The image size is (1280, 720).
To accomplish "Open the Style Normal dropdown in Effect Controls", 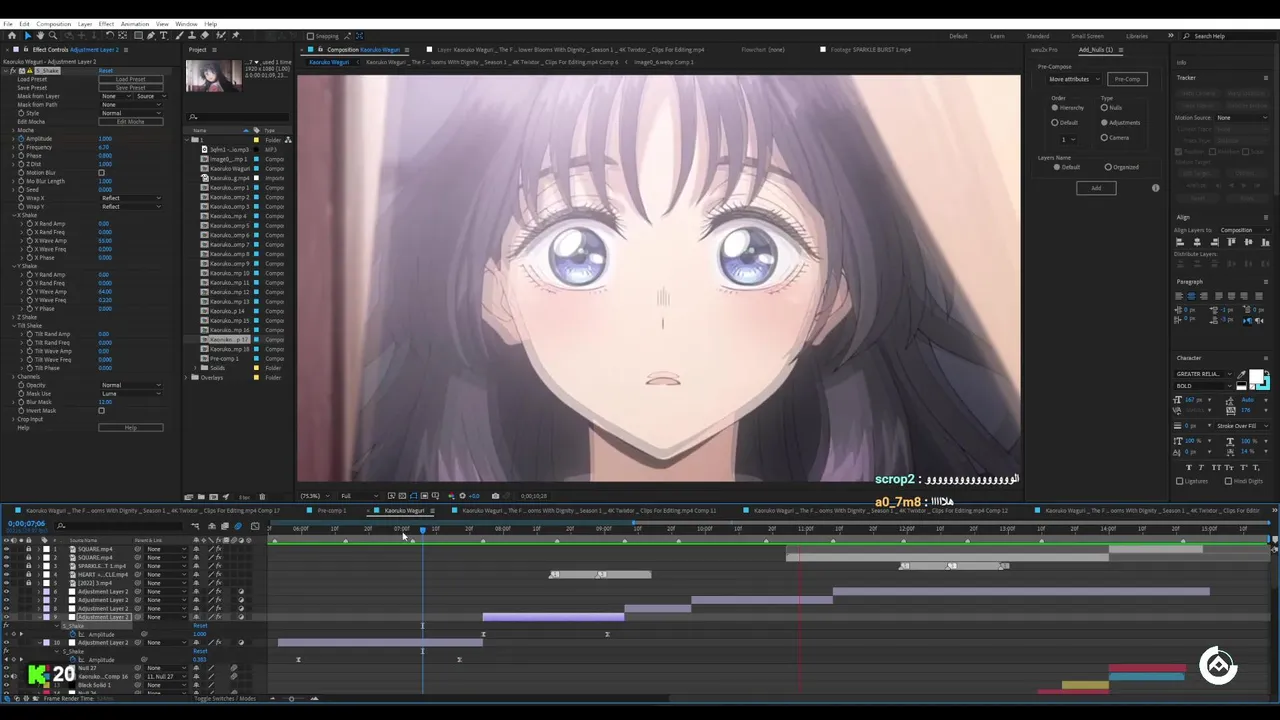I will [131, 113].
